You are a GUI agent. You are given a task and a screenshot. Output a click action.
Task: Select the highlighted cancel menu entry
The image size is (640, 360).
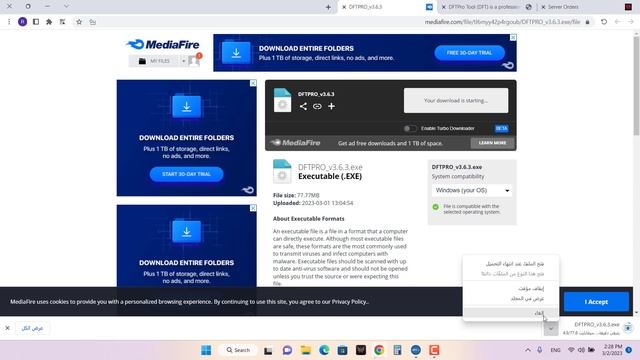511,313
